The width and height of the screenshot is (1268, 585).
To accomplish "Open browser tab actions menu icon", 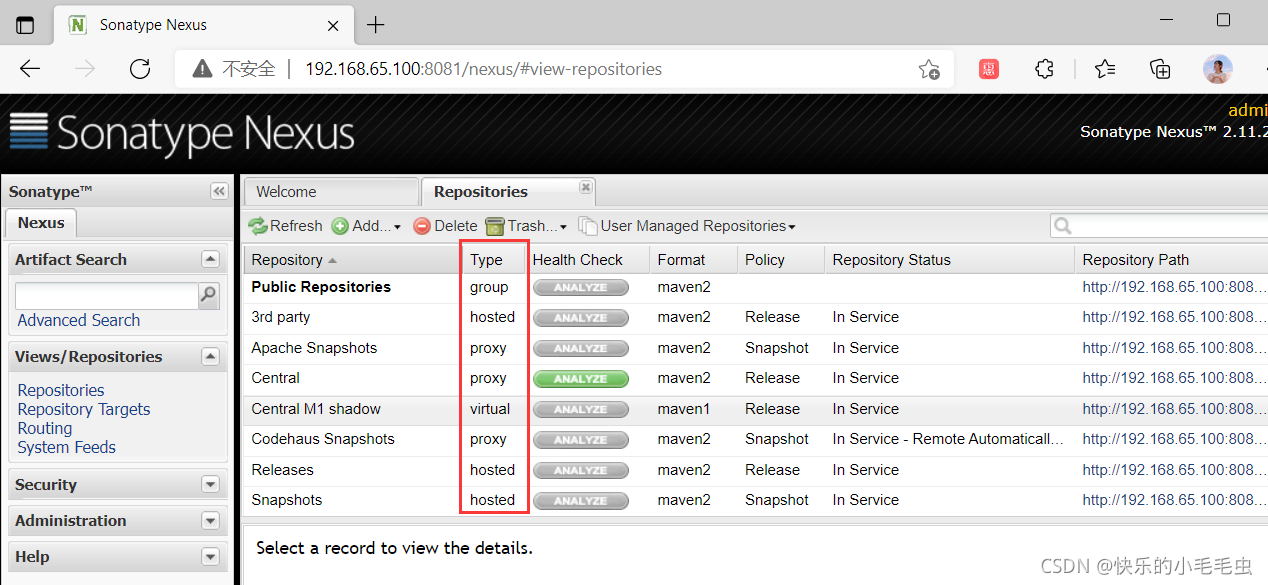I will coord(25,25).
